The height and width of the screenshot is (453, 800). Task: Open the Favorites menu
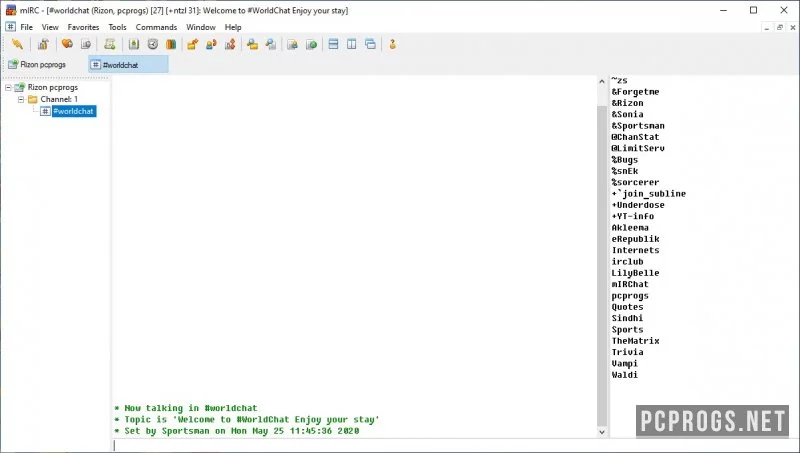tap(83, 27)
